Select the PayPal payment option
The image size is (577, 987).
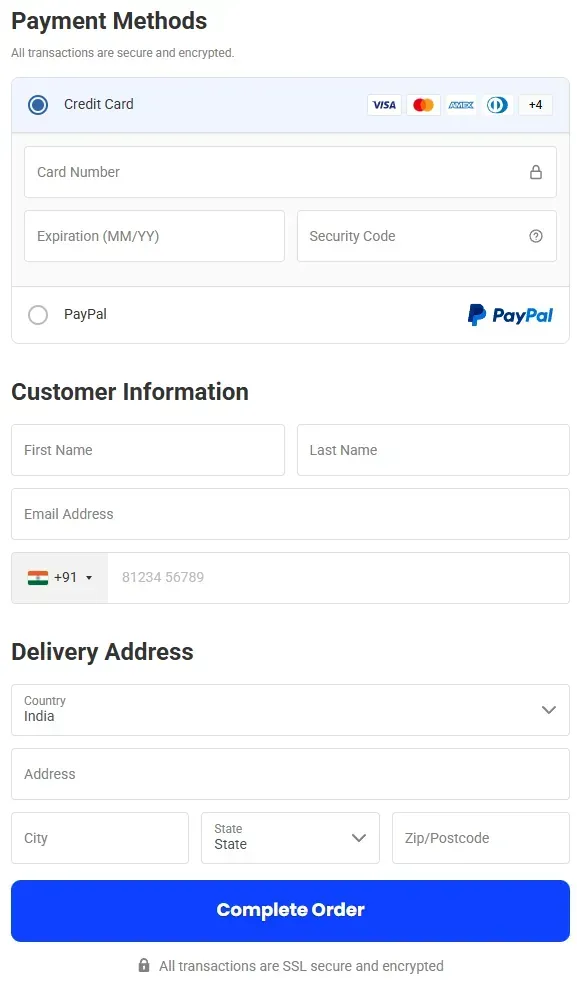(85, 314)
